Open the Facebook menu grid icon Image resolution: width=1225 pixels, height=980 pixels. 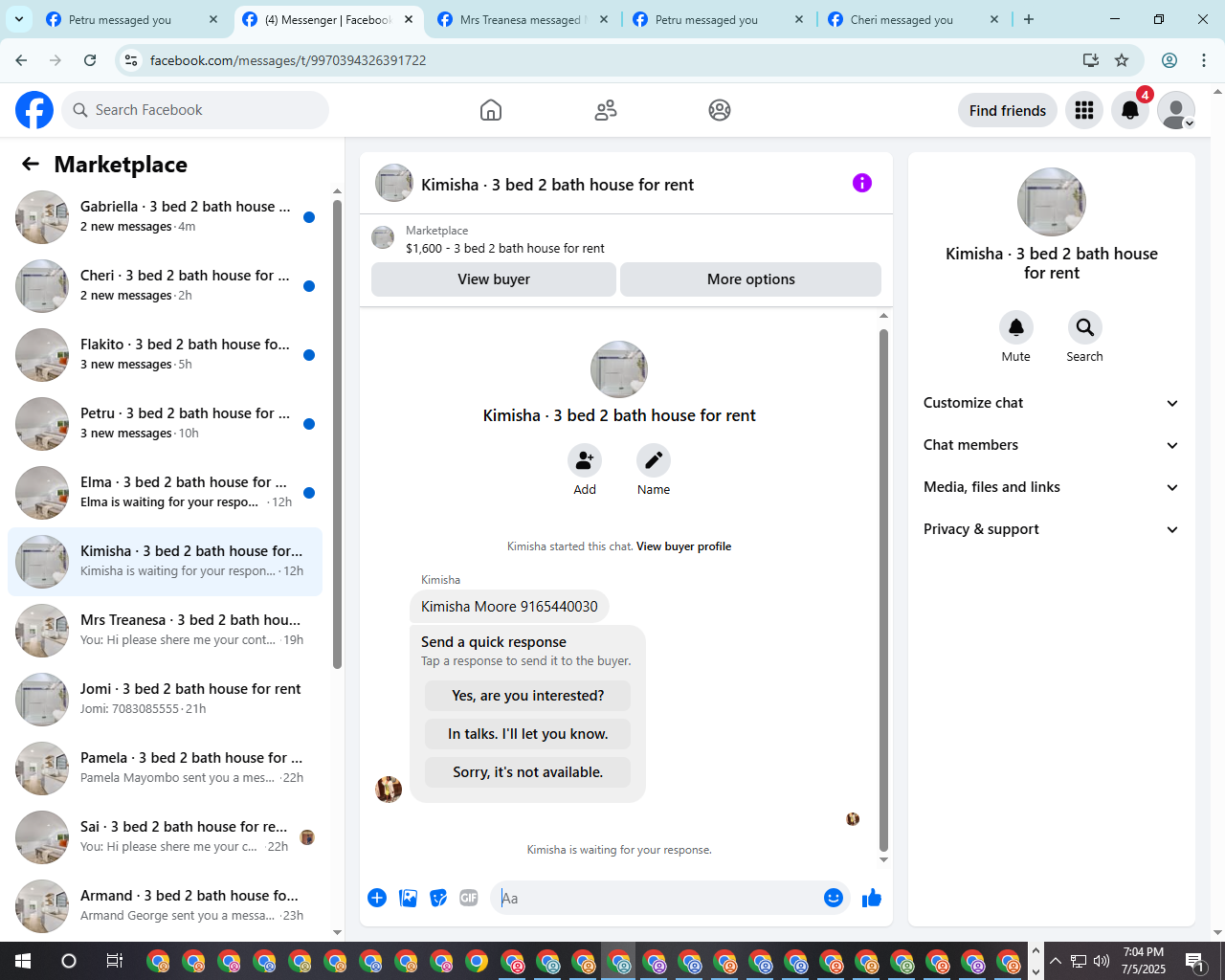(x=1084, y=110)
